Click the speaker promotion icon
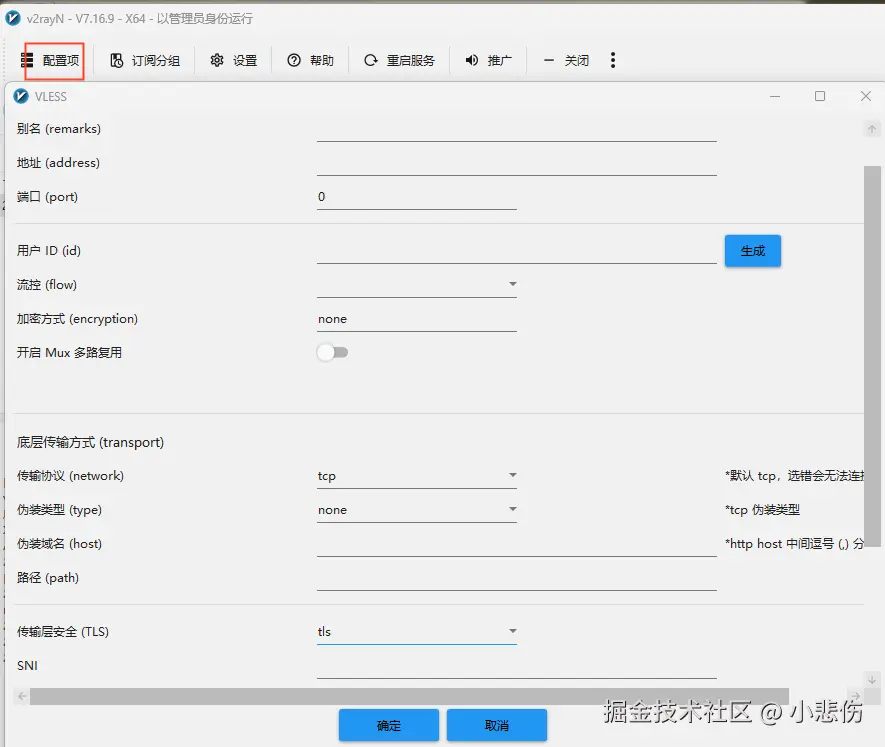This screenshot has height=747, width=885. click(x=472, y=60)
